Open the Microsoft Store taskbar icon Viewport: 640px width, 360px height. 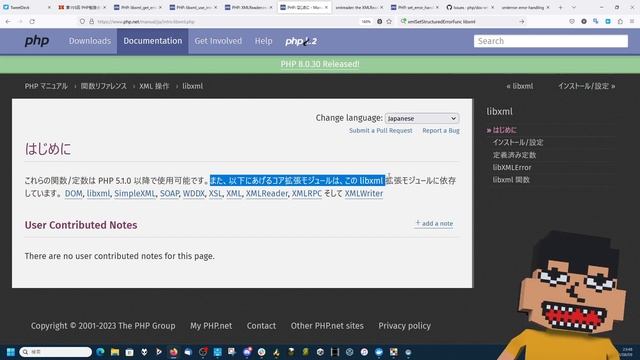[129, 352]
